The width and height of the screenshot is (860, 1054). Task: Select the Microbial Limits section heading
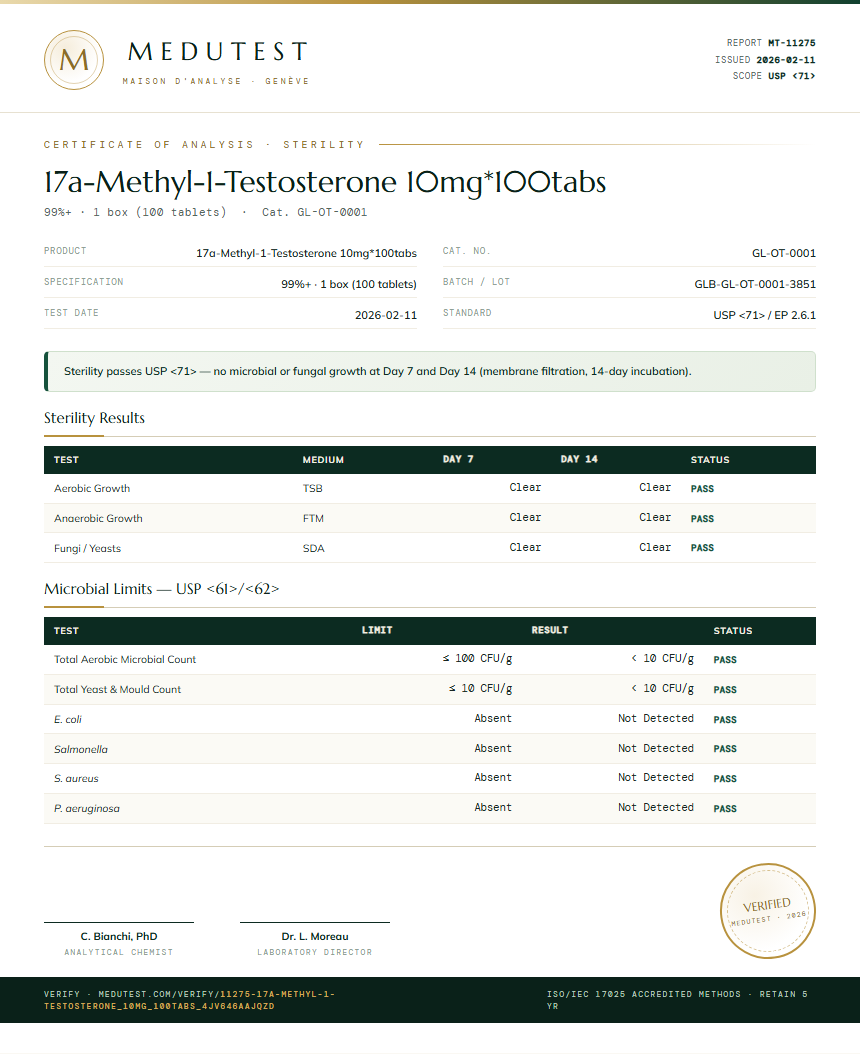161,589
